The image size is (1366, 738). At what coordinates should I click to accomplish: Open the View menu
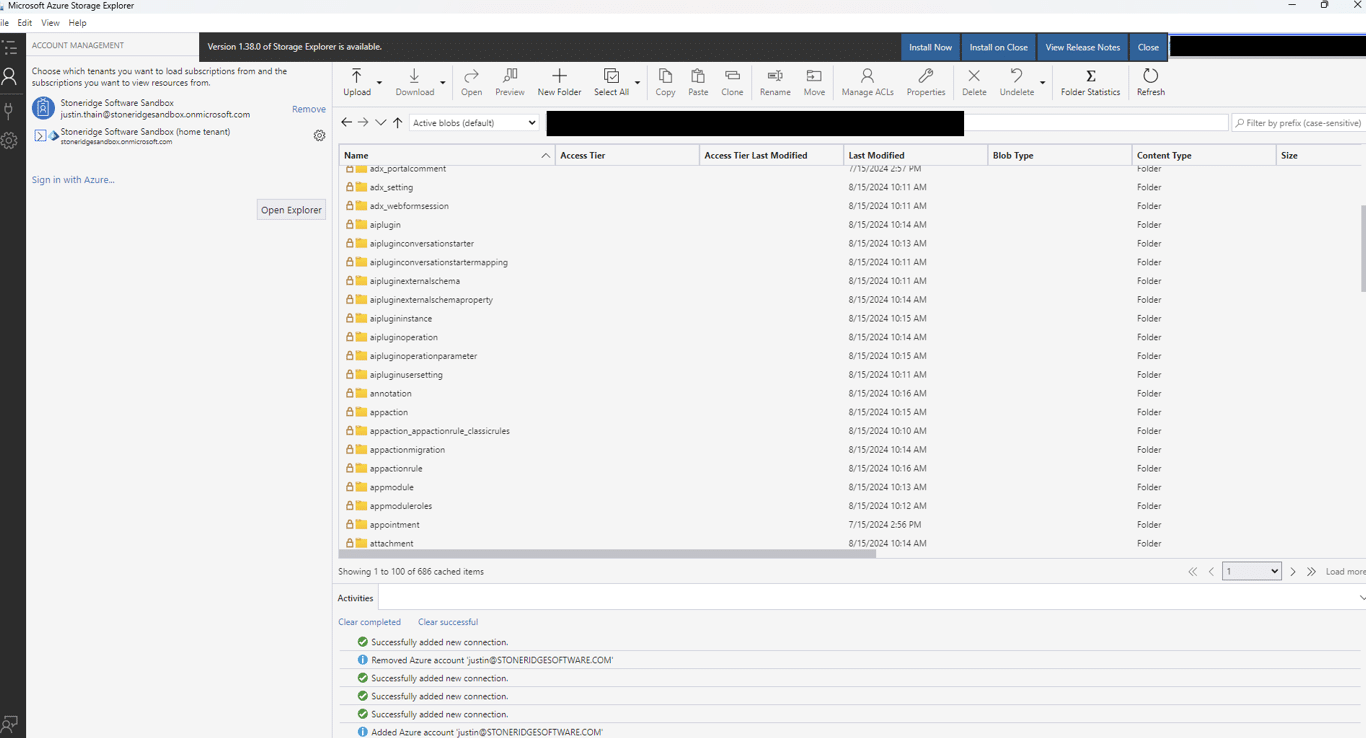point(50,23)
